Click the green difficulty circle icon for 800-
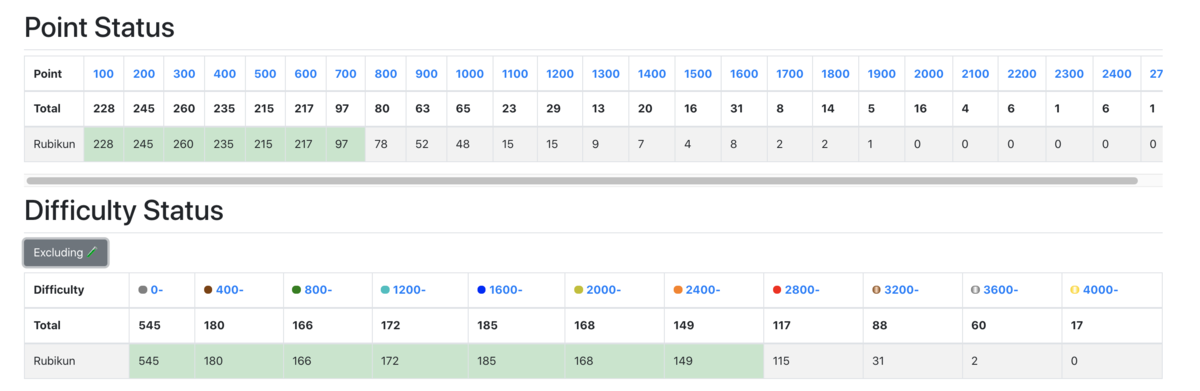Image resolution: width=1200 pixels, height=391 pixels. pyautogui.click(x=297, y=290)
